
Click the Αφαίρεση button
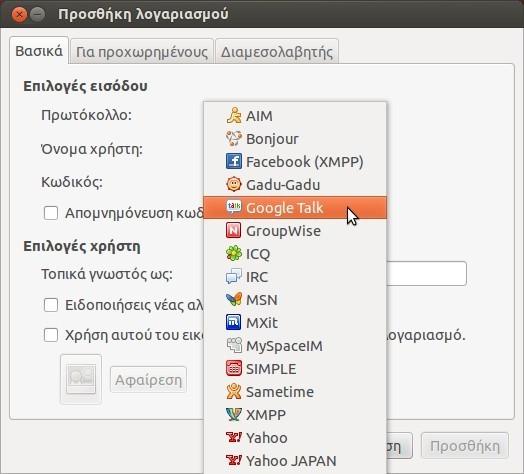(148, 380)
